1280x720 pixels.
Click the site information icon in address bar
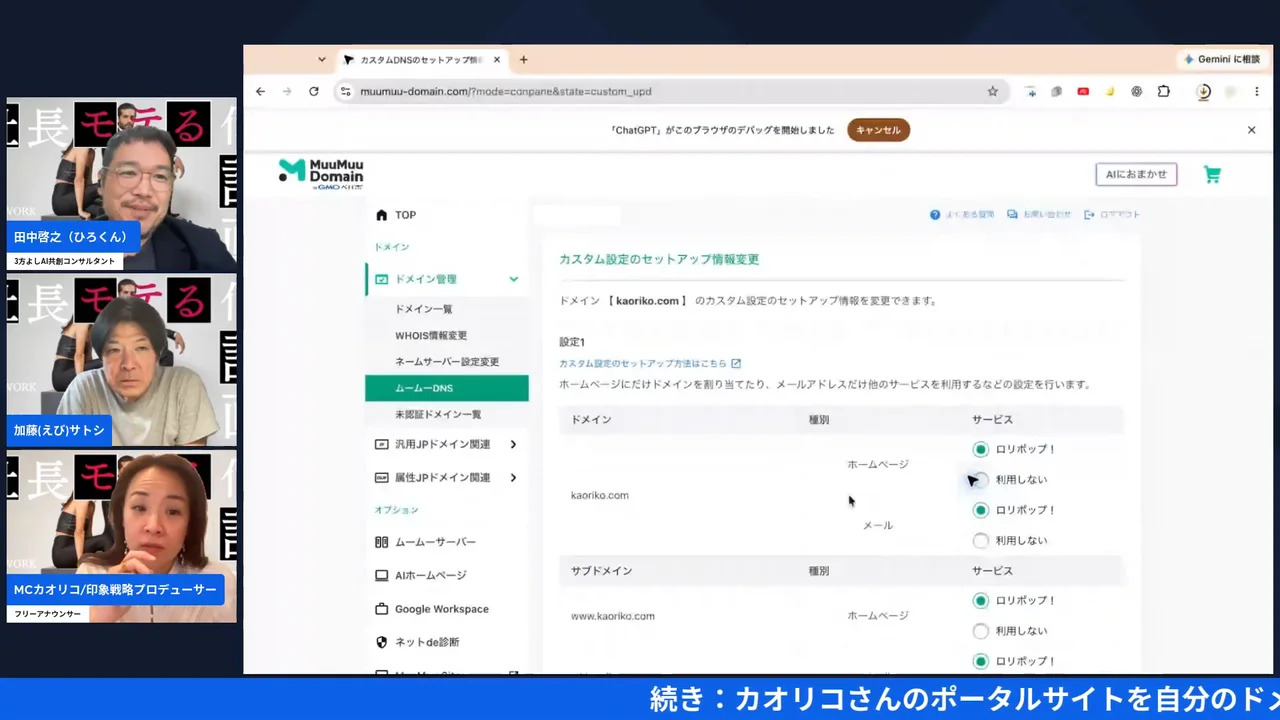click(346, 91)
